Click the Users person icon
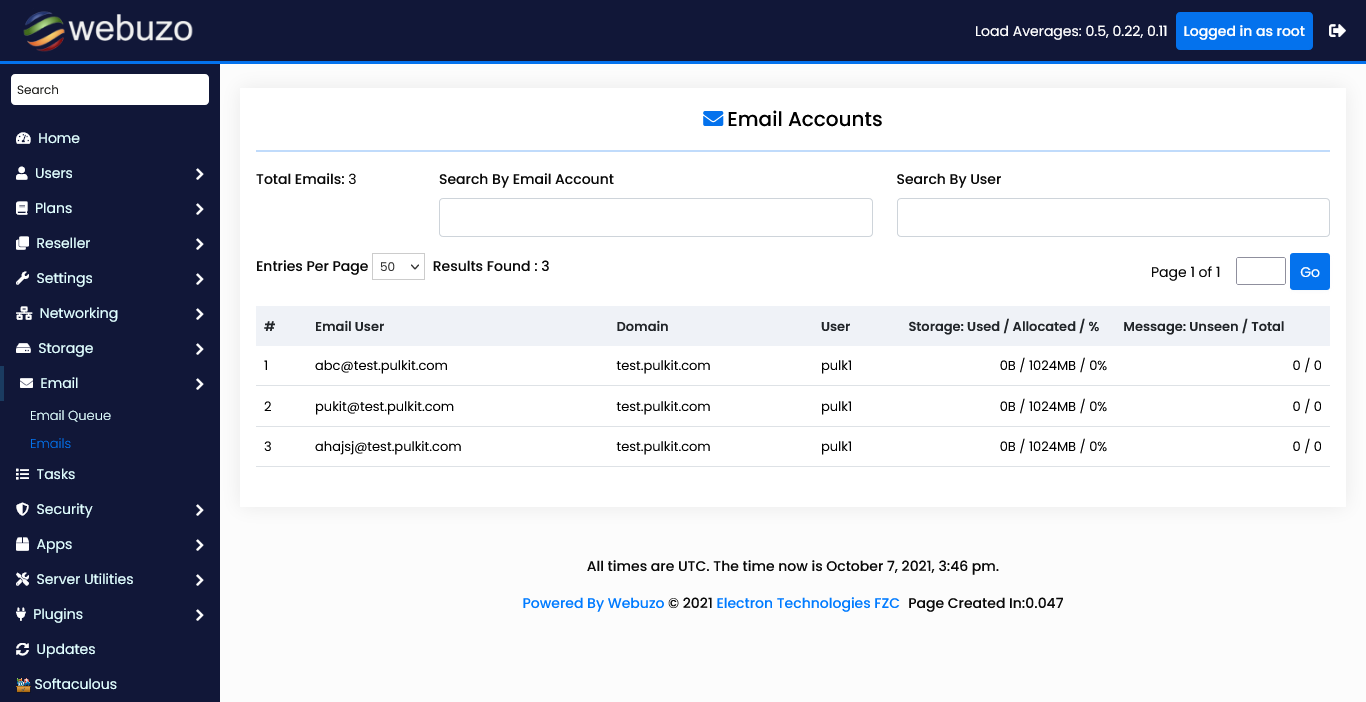Viewport: 1366px width, 702px height. [x=22, y=173]
